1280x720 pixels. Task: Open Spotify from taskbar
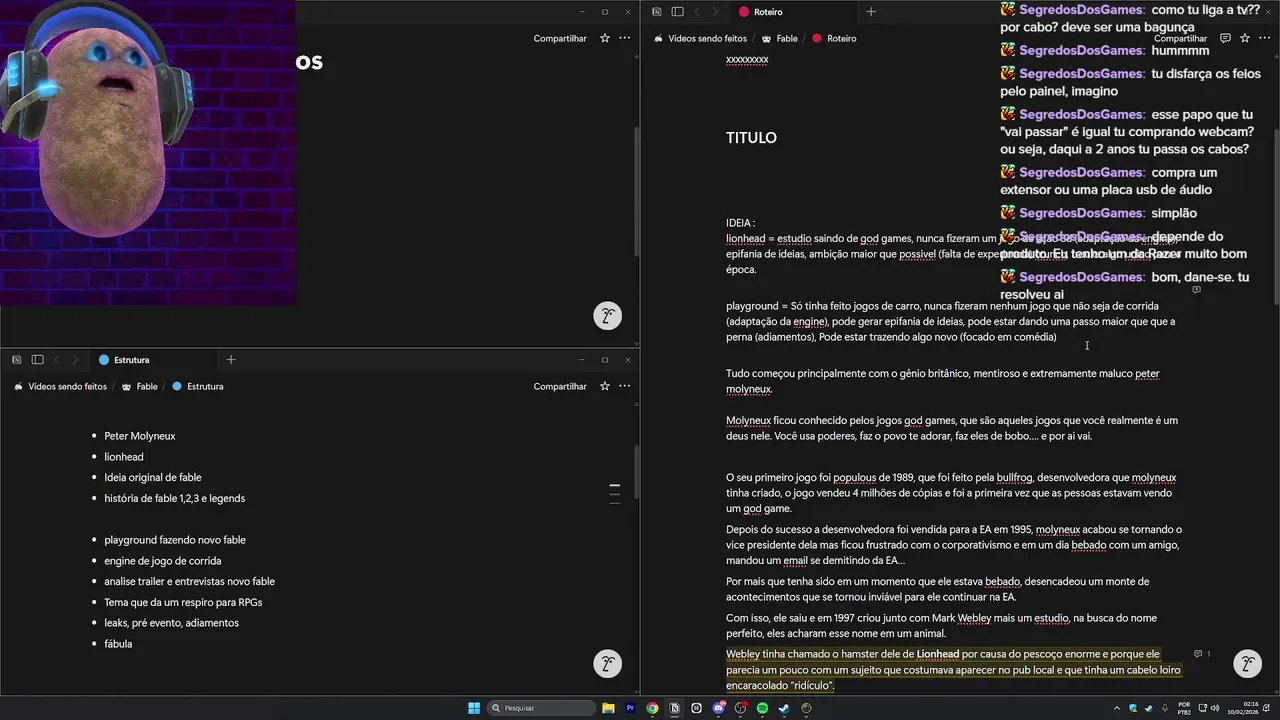(762, 708)
